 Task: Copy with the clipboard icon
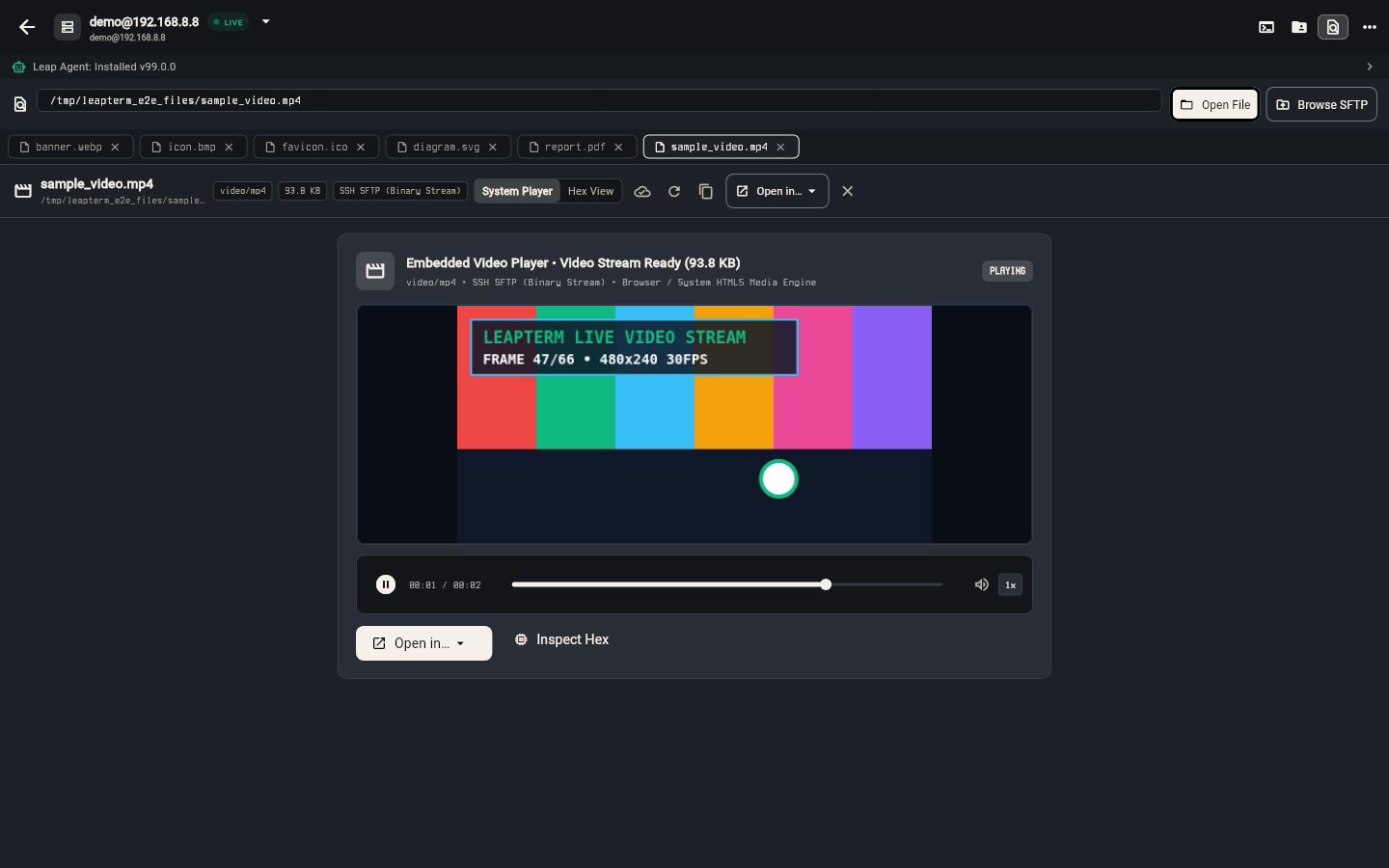706,191
